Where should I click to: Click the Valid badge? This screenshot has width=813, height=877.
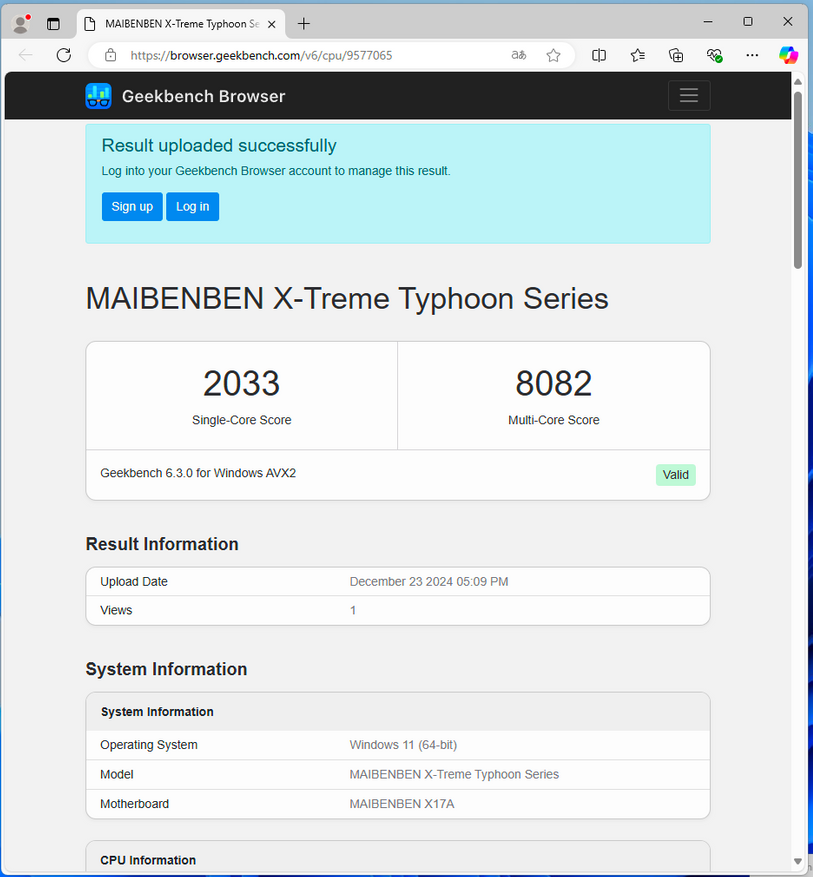[675, 475]
